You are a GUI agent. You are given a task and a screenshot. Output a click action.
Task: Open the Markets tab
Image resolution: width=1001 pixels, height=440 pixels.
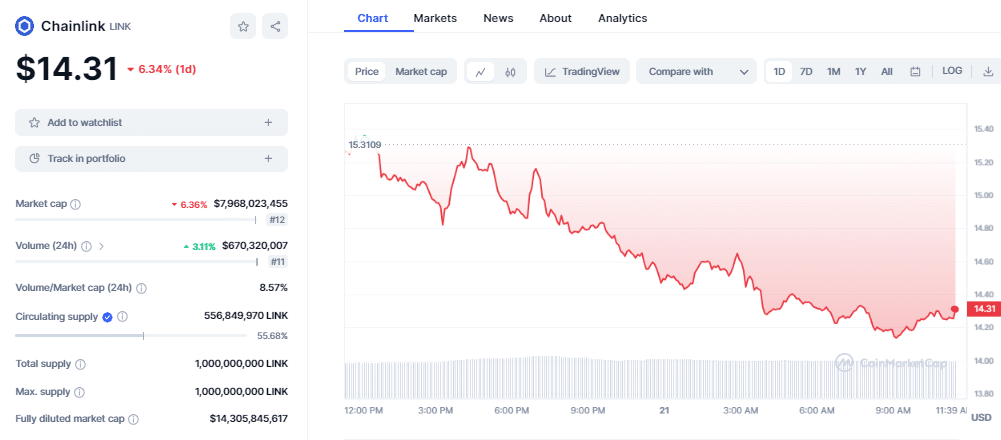(435, 18)
